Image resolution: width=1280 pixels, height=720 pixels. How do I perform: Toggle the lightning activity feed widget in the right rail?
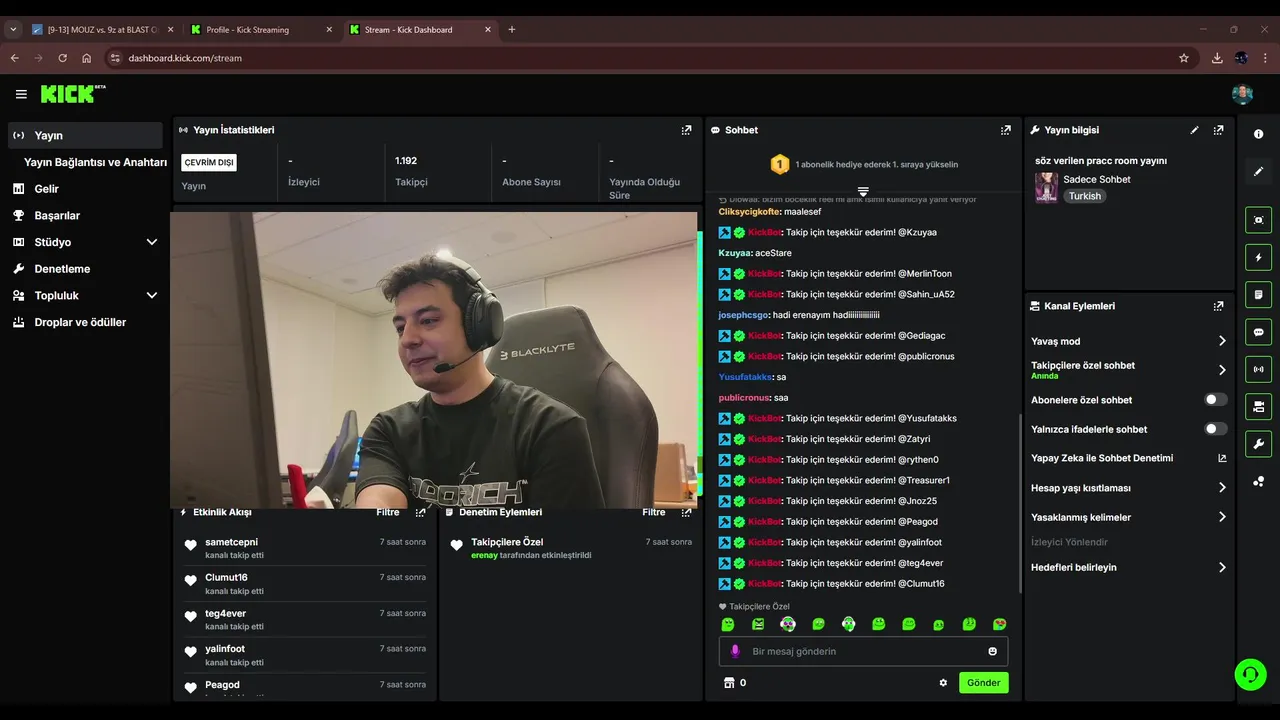pos(1258,257)
